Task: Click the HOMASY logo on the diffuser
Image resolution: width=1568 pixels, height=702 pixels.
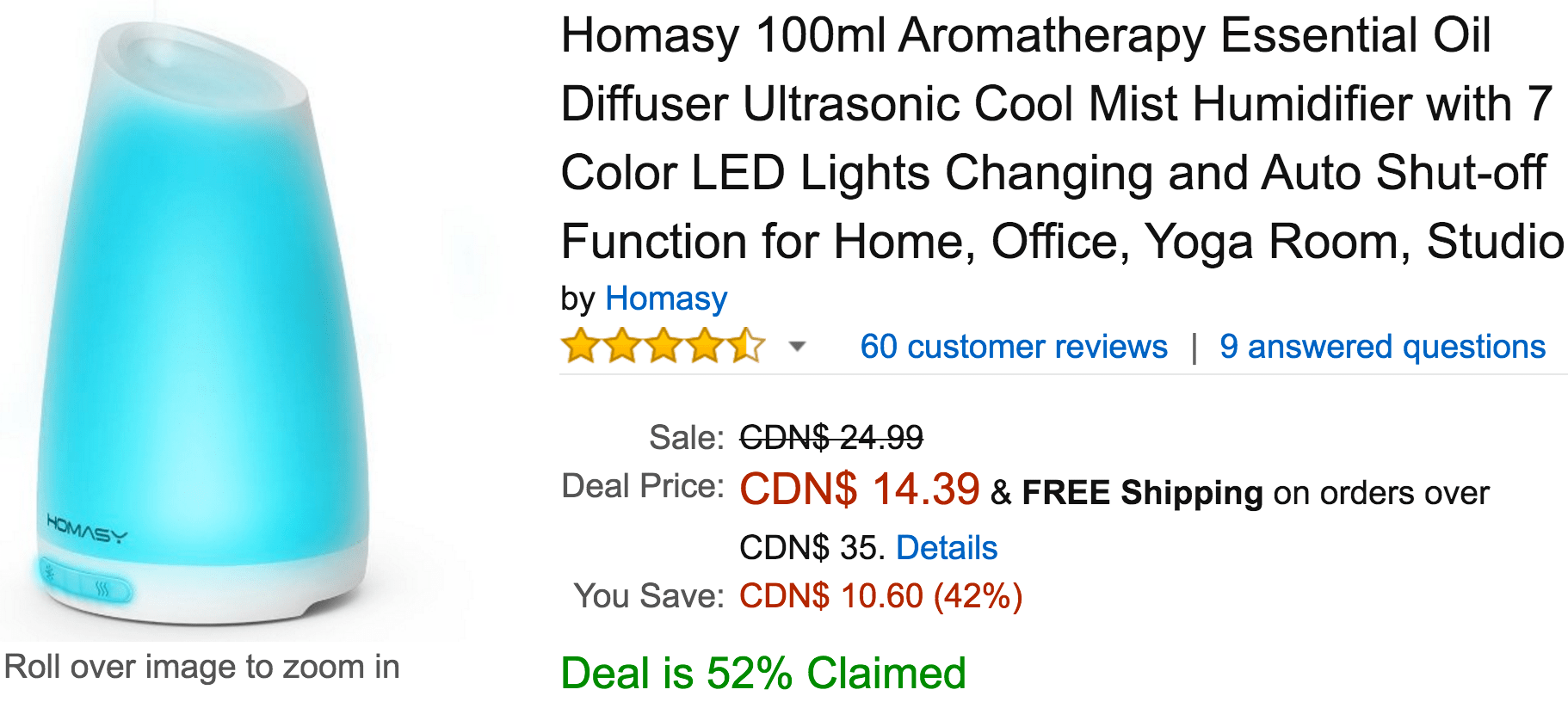Action: click(x=87, y=529)
